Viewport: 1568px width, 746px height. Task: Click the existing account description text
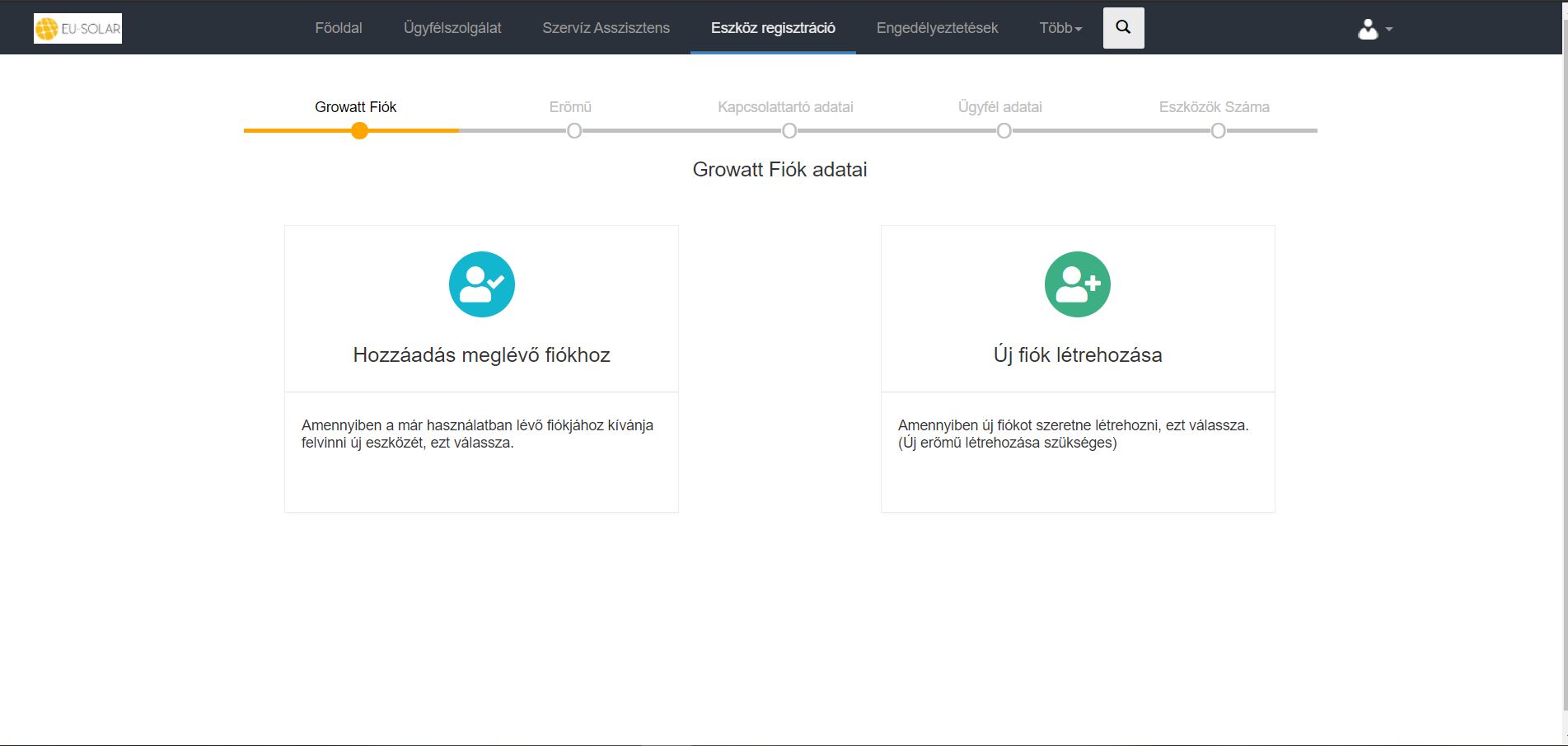pyautogui.click(x=477, y=434)
